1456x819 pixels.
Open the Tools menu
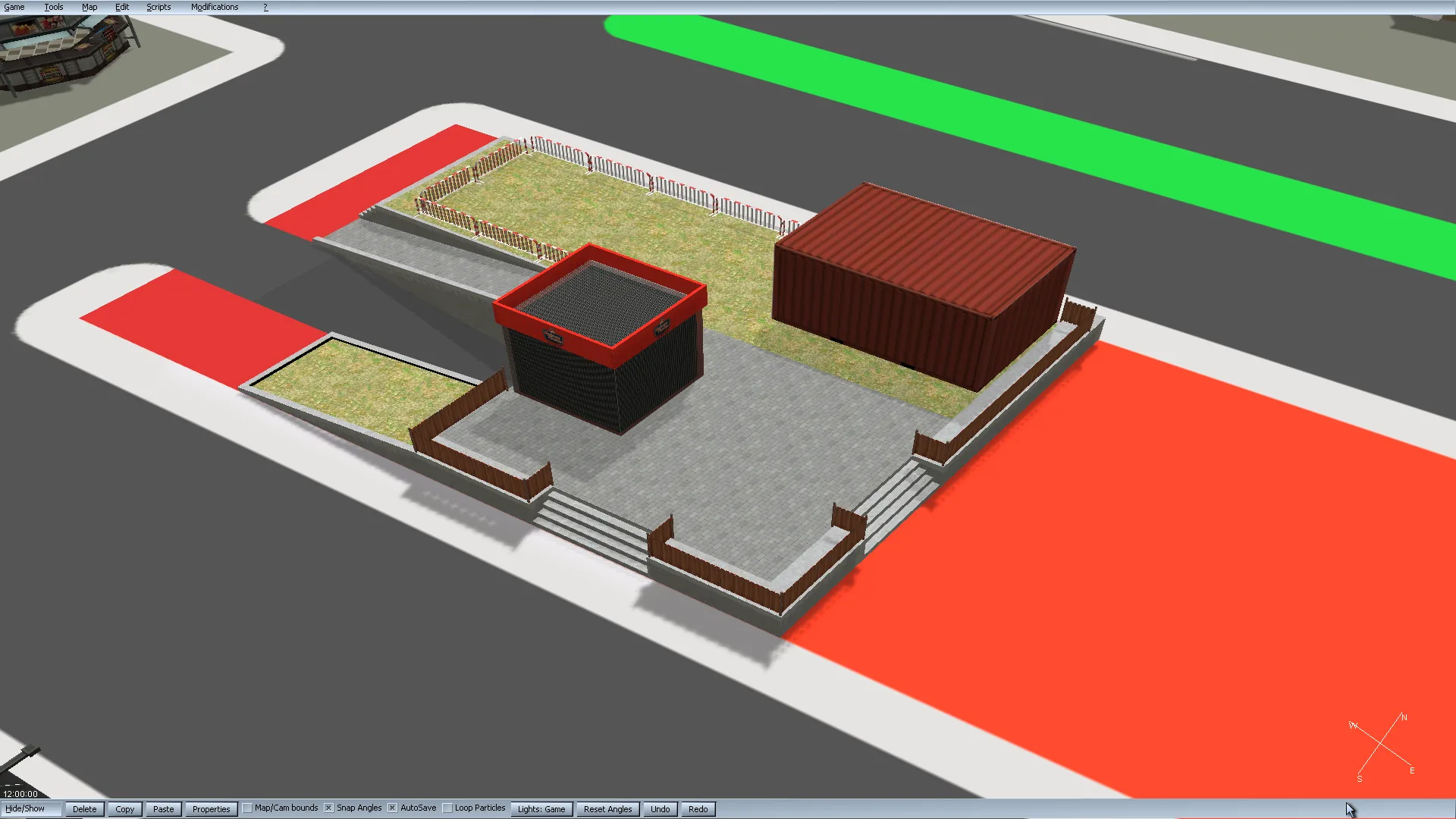(x=54, y=7)
